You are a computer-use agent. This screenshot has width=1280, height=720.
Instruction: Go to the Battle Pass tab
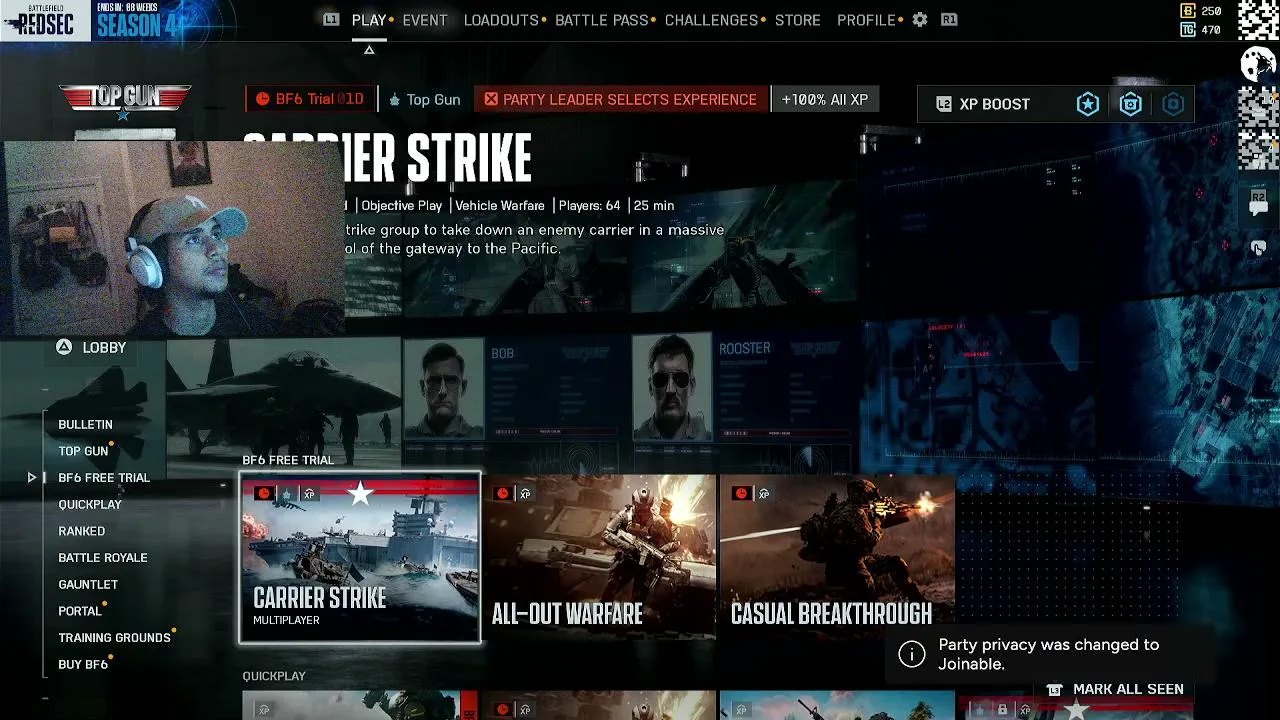602,20
